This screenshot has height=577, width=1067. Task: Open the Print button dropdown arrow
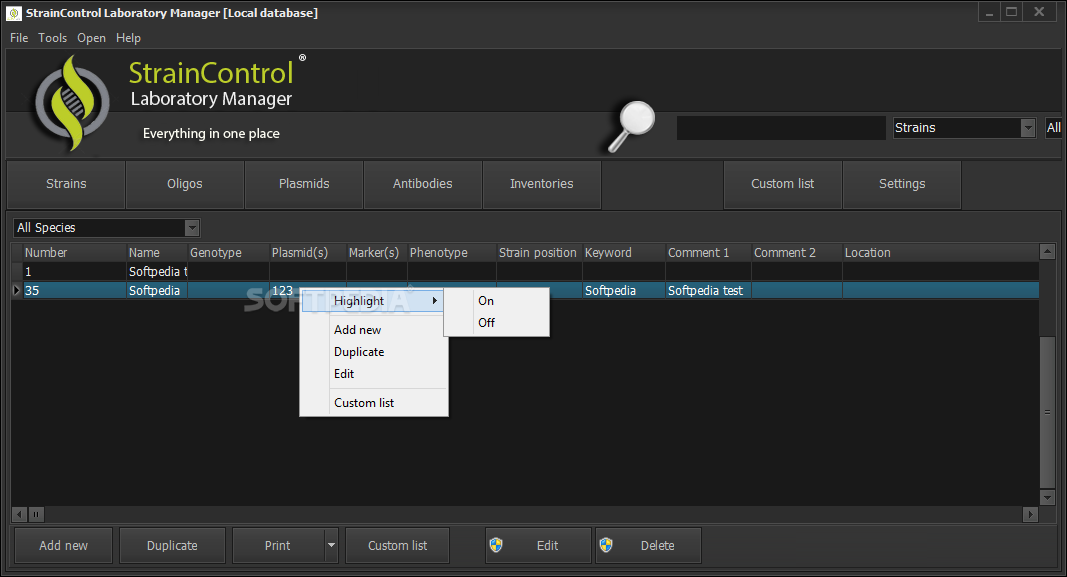pyautogui.click(x=331, y=545)
